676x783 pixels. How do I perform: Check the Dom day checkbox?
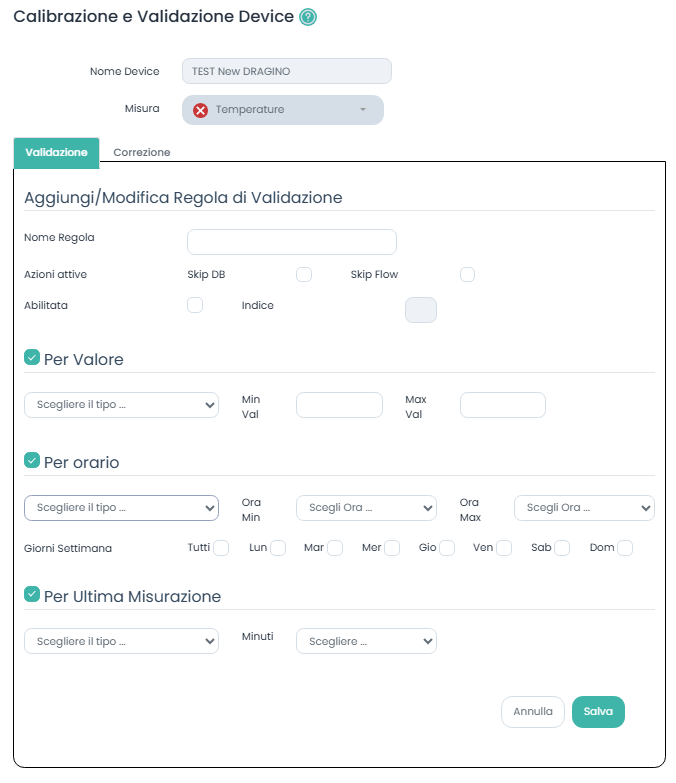pyautogui.click(x=625, y=548)
